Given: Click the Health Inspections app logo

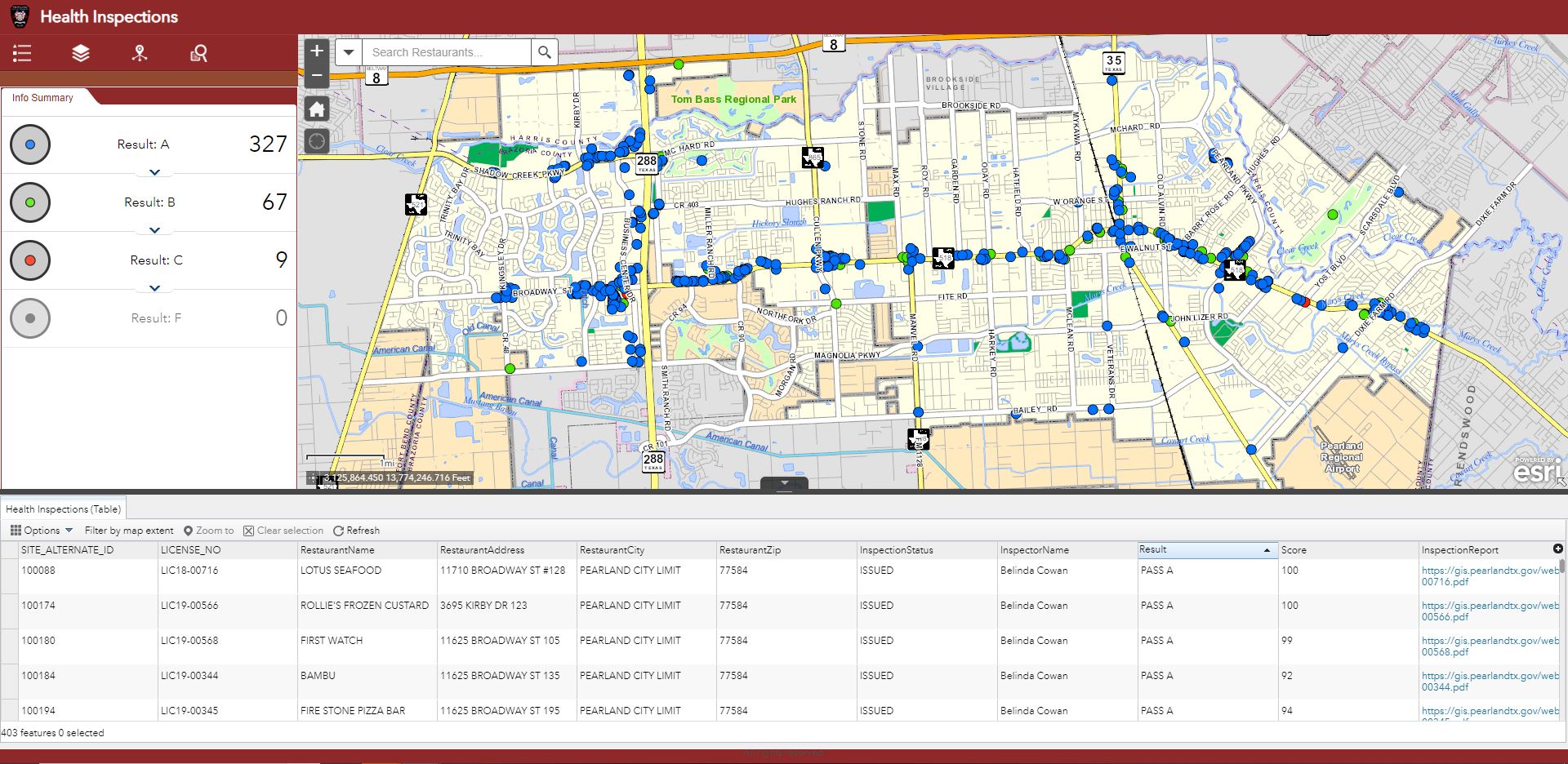Looking at the screenshot, I should coord(20,16).
